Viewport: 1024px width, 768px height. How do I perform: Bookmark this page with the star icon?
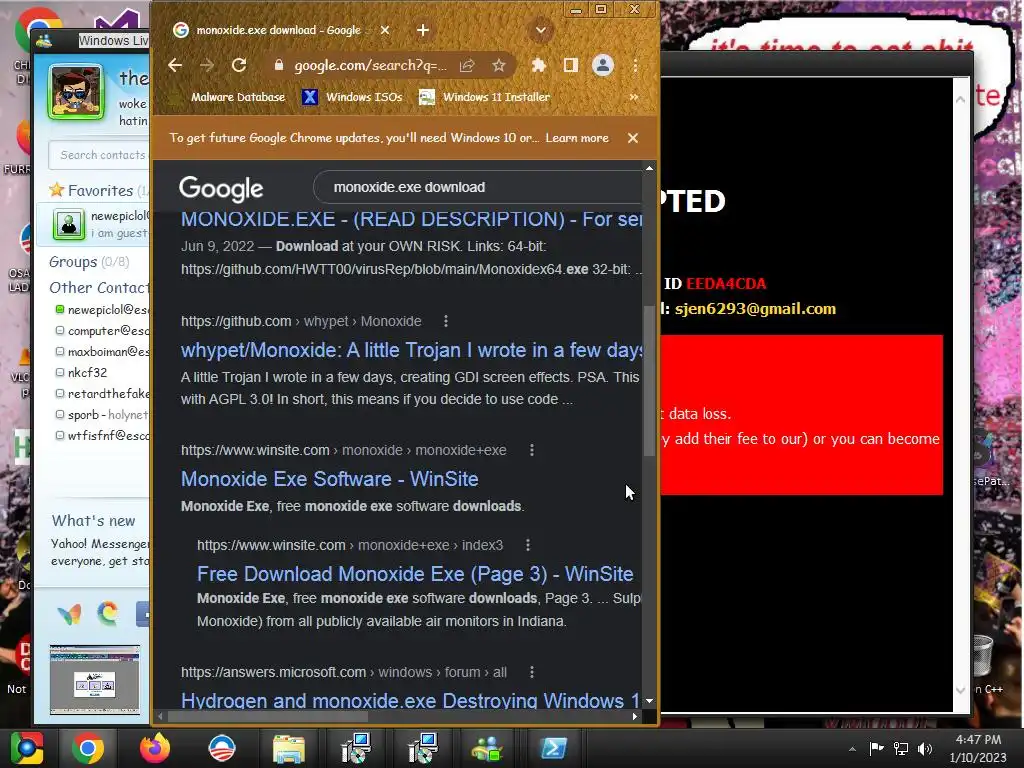click(x=499, y=65)
